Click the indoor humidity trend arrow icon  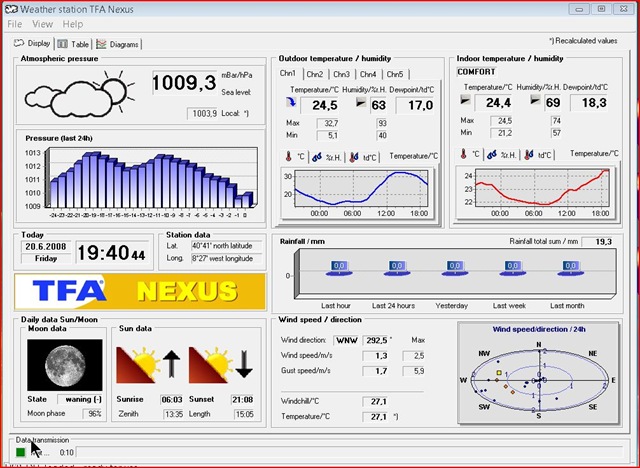coord(535,100)
